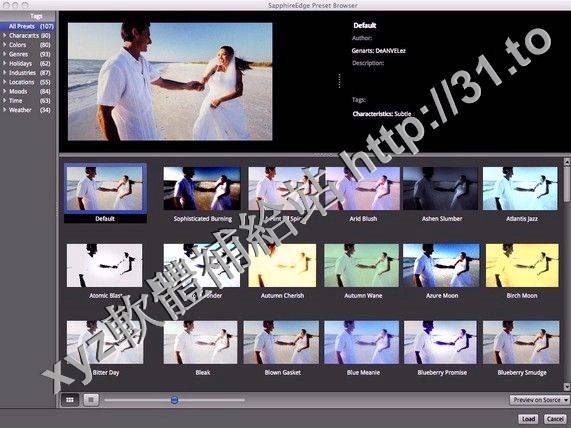
Task: Open the Preview on Source dropdown
Action: [540, 400]
